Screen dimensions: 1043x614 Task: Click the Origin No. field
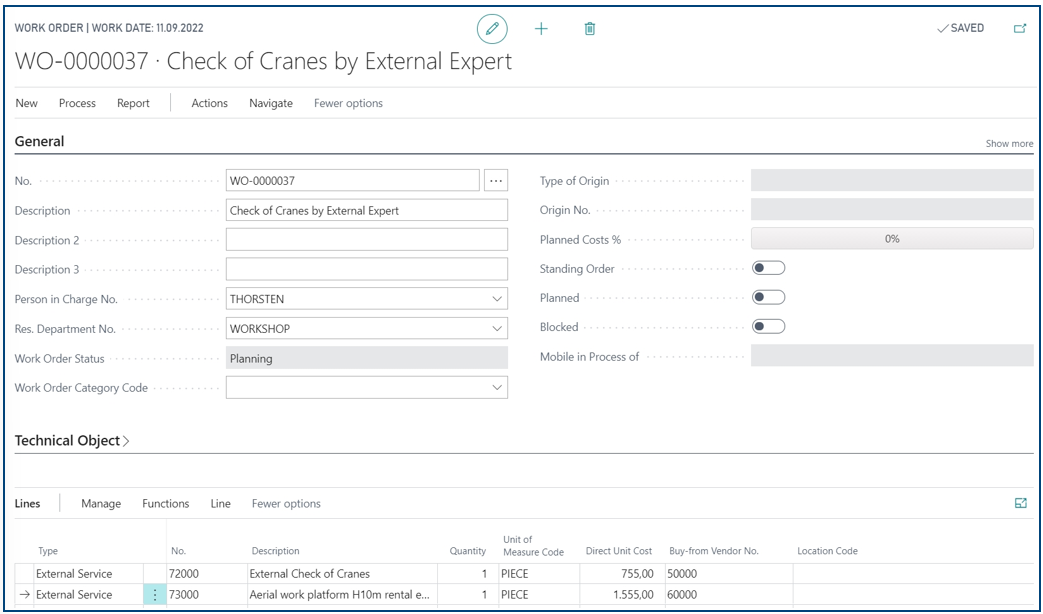[x=892, y=210]
